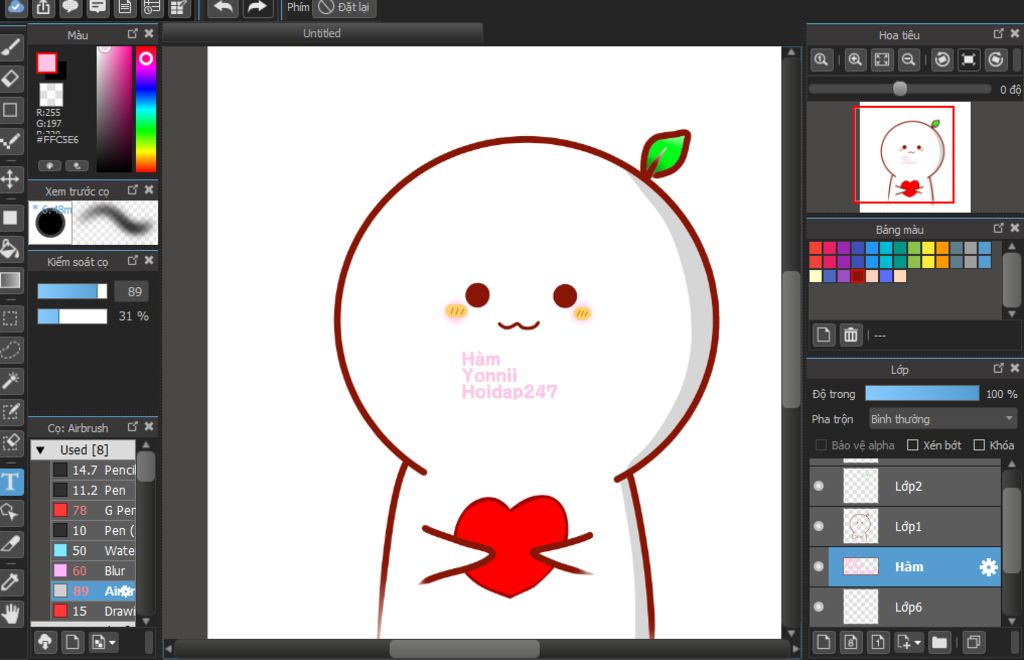Enable Xén bớt clipping checkbox
The image size is (1024, 660).
913,445
